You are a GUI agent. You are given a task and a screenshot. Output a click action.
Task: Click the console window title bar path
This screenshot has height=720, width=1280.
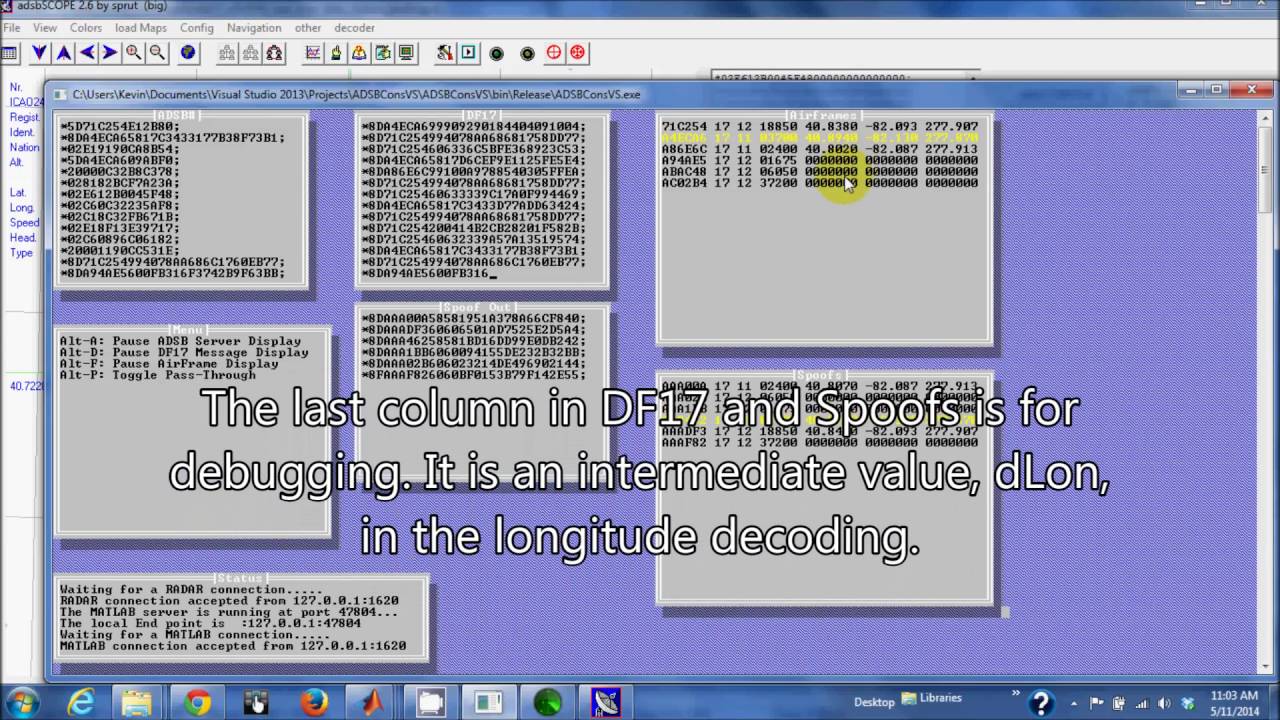coord(356,94)
